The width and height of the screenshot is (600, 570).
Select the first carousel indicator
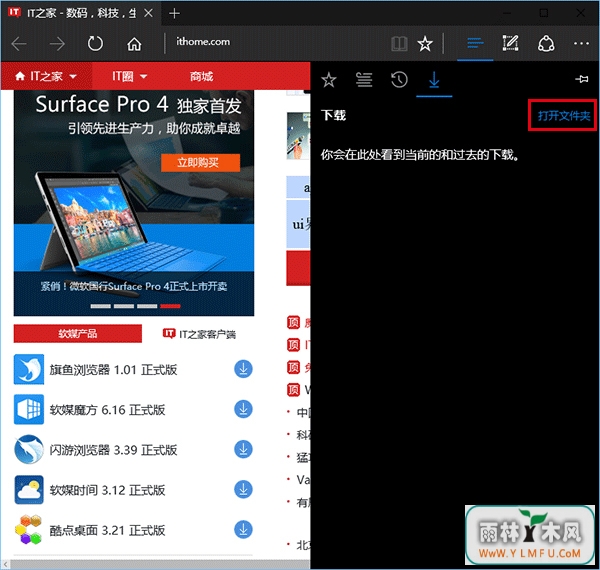point(101,306)
